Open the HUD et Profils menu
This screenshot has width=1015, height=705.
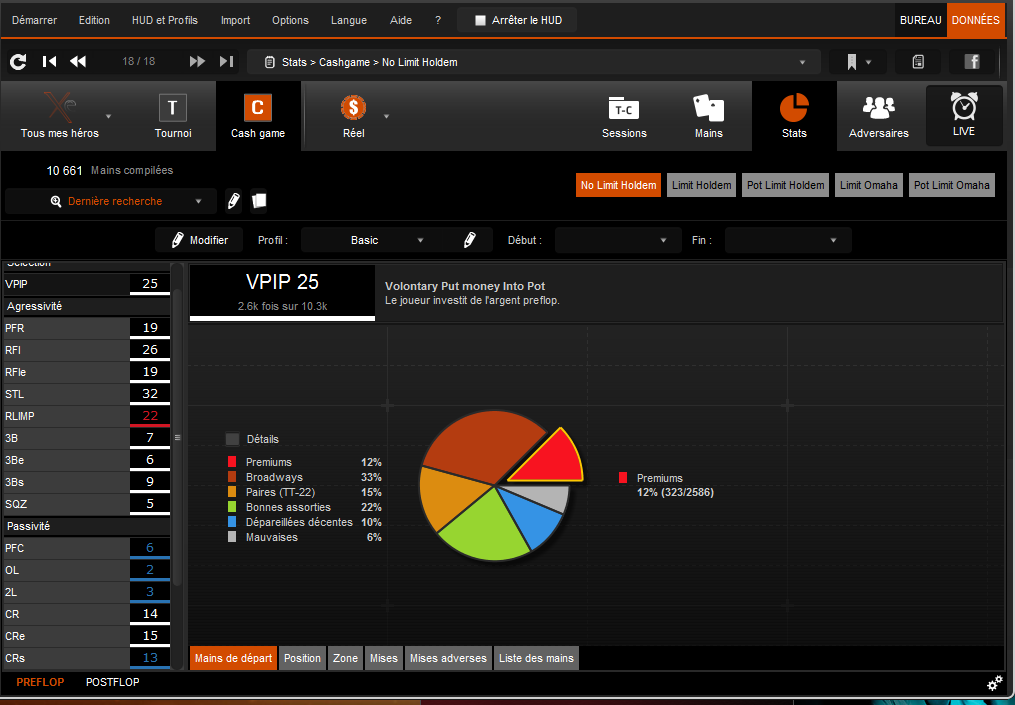[165, 20]
